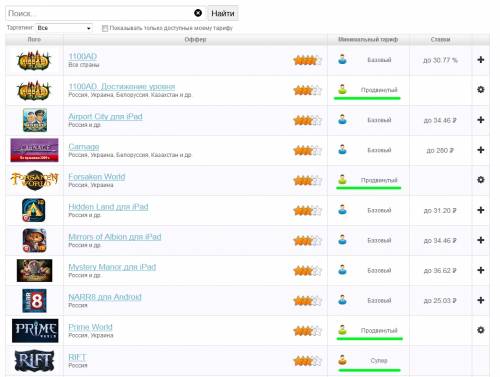Click the rate 'до 30.77 %'
Image resolution: width=500 pixels, height=377 pixels.
pos(440,60)
